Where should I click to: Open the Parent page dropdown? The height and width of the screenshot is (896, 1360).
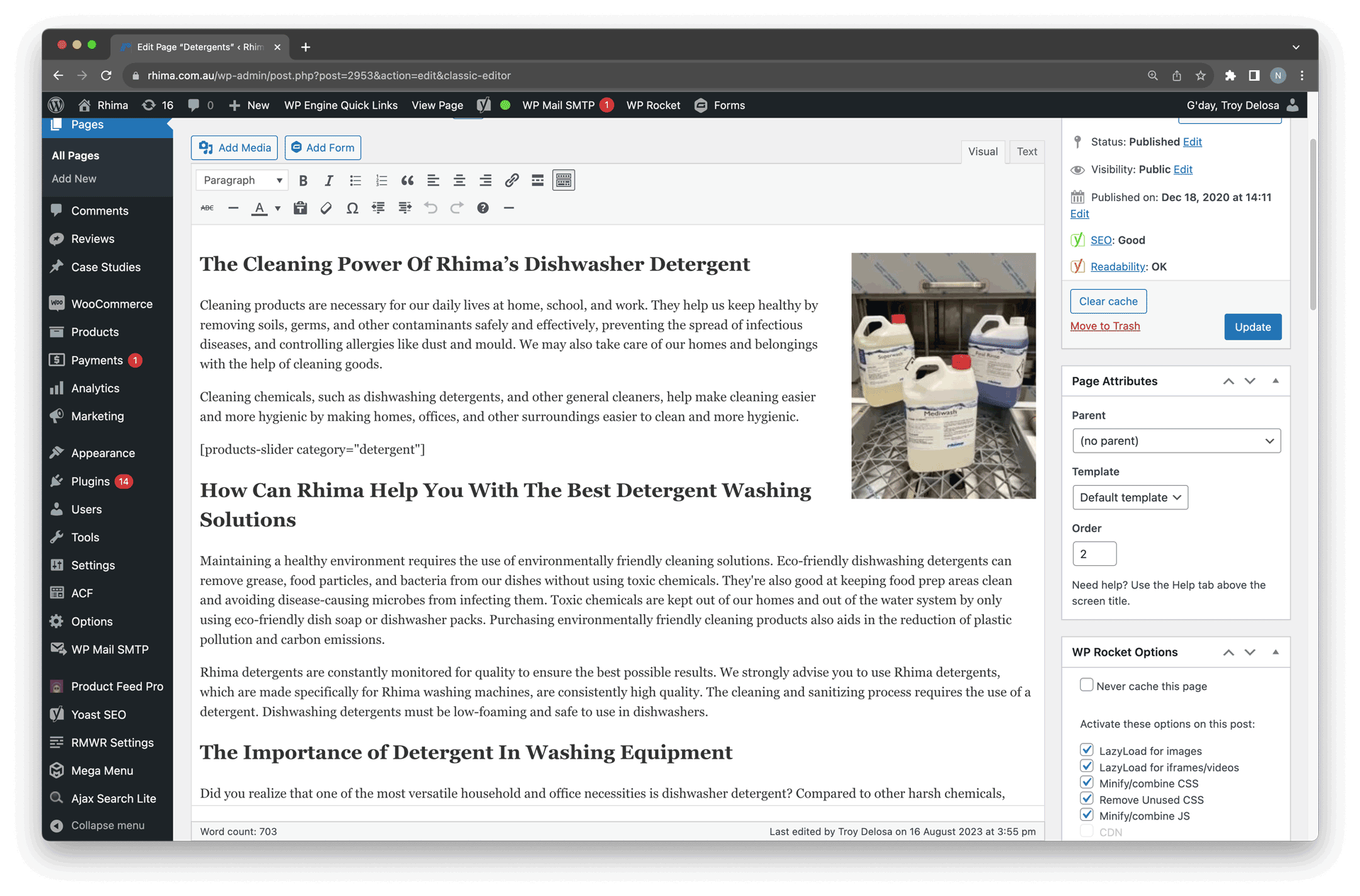[1176, 441]
